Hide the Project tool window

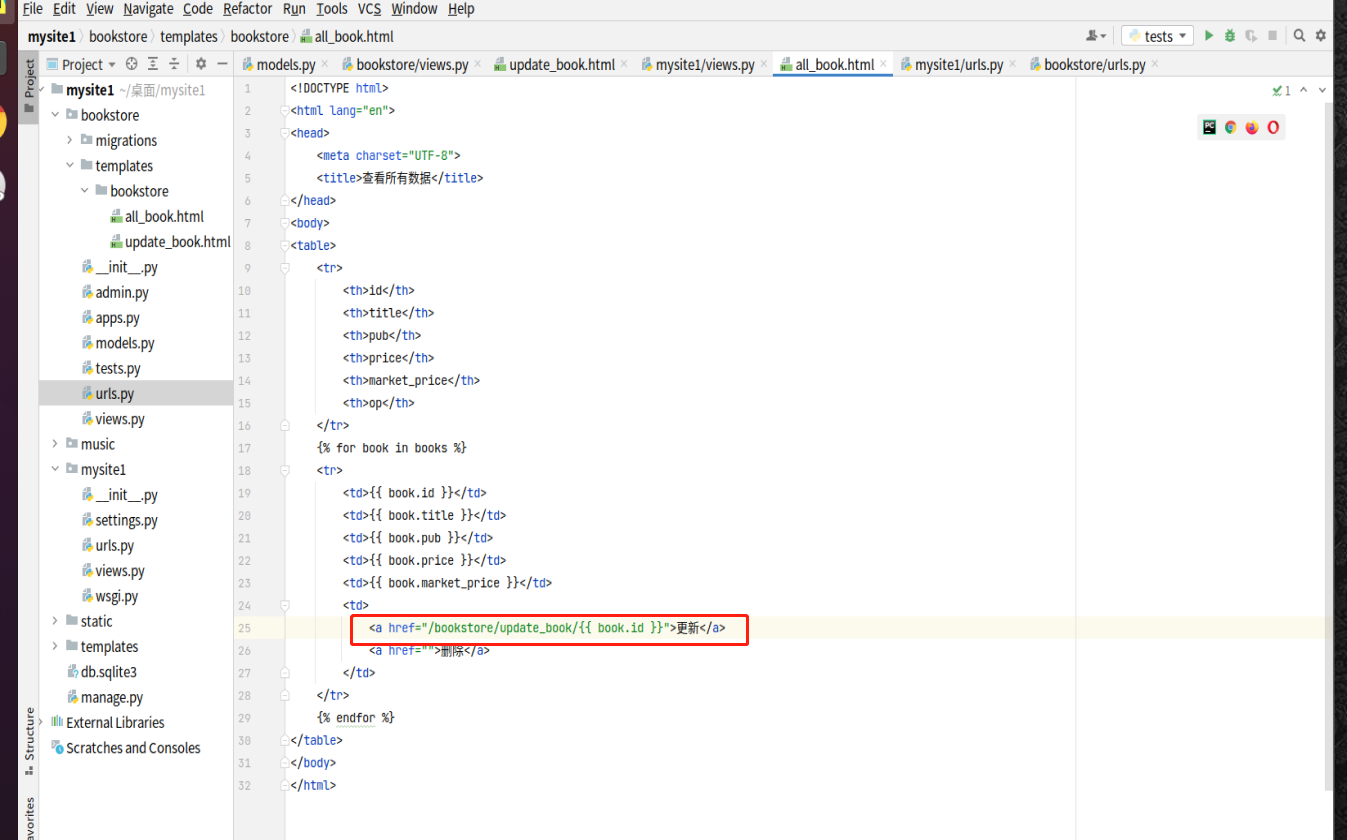coord(222,64)
